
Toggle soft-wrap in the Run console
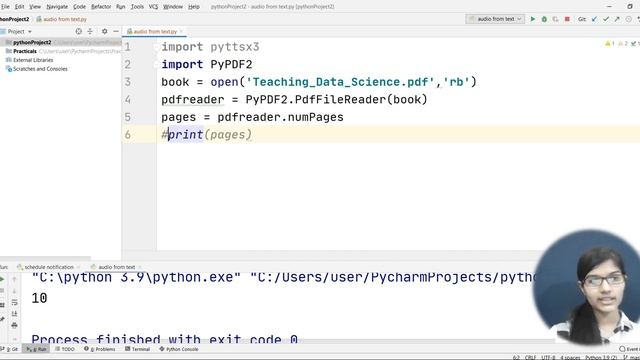tap(14, 302)
